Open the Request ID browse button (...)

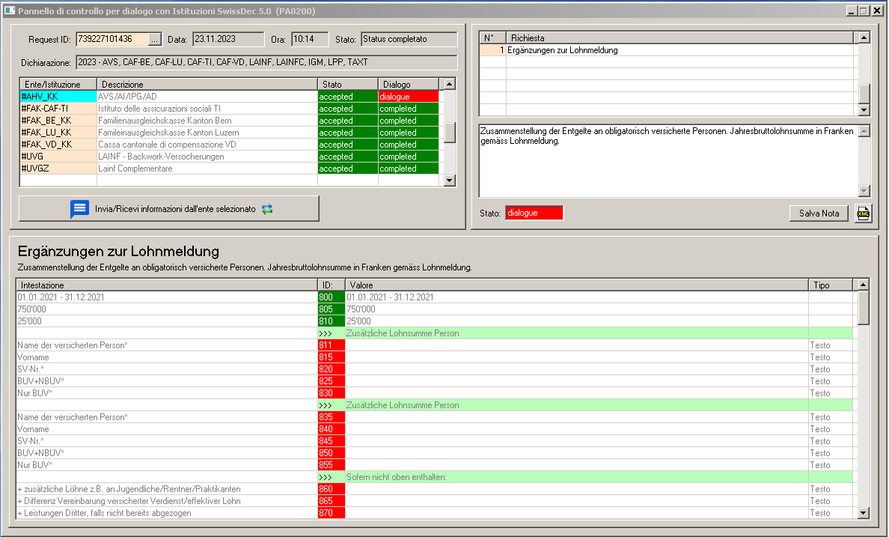154,40
